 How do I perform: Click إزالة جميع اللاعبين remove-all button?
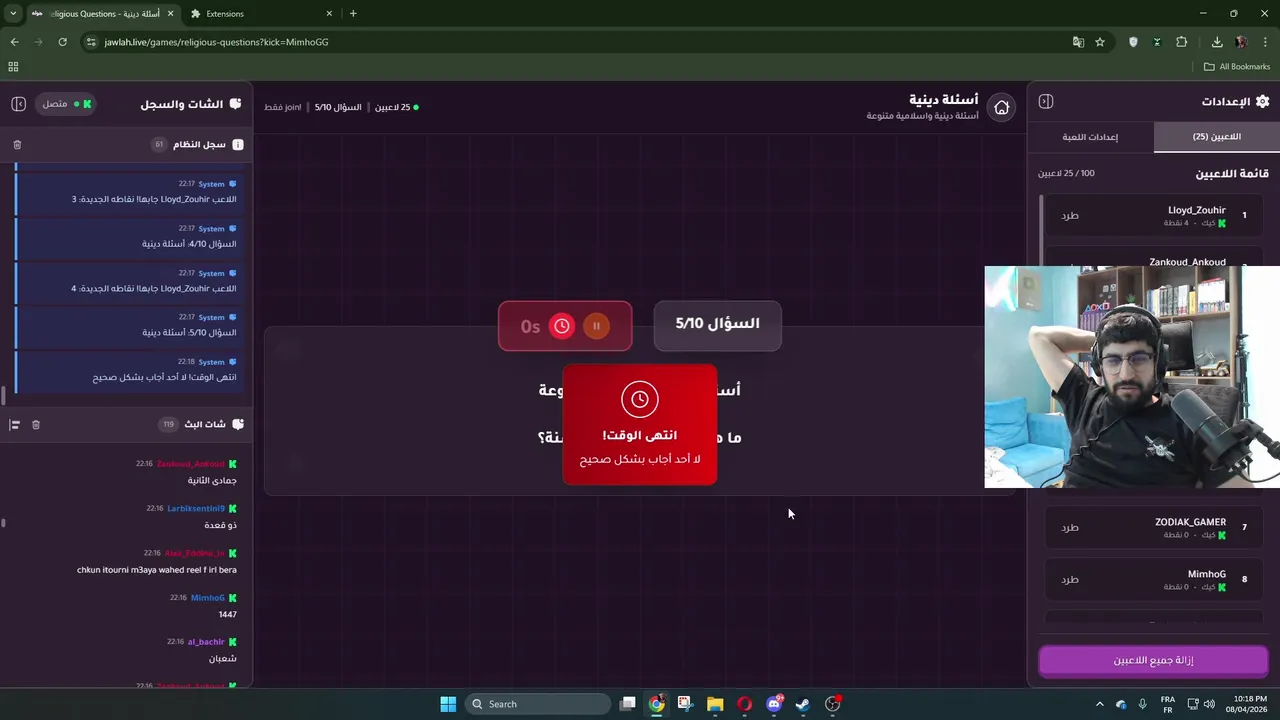pyautogui.click(x=1153, y=661)
